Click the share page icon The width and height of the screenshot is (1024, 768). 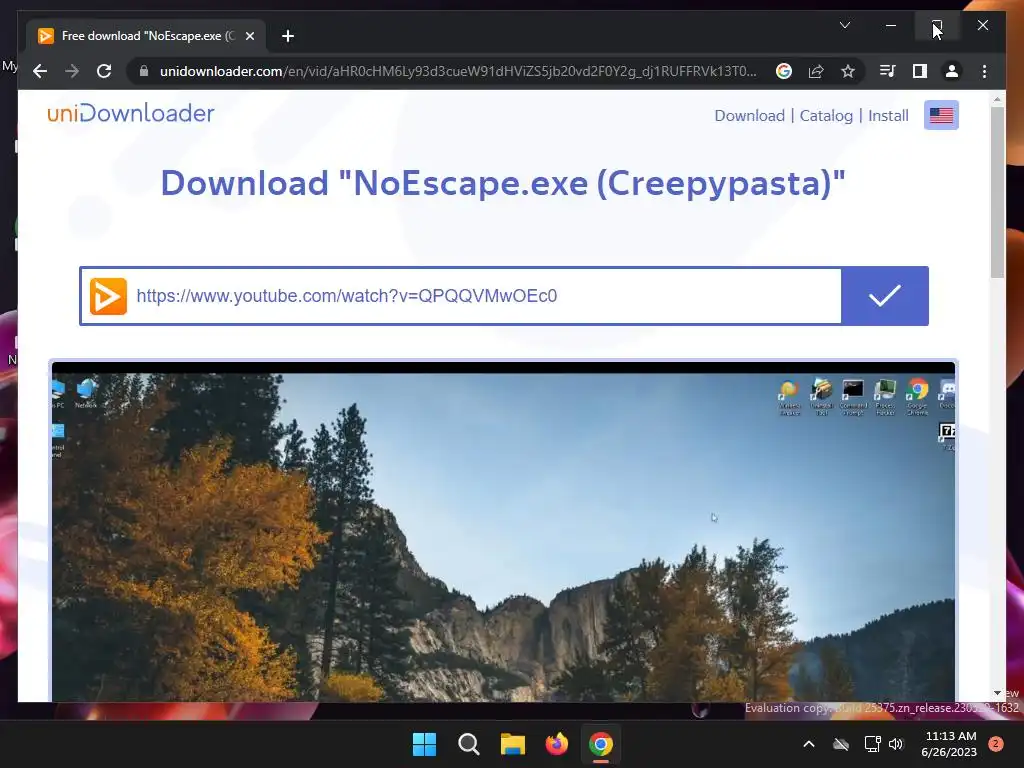point(816,71)
